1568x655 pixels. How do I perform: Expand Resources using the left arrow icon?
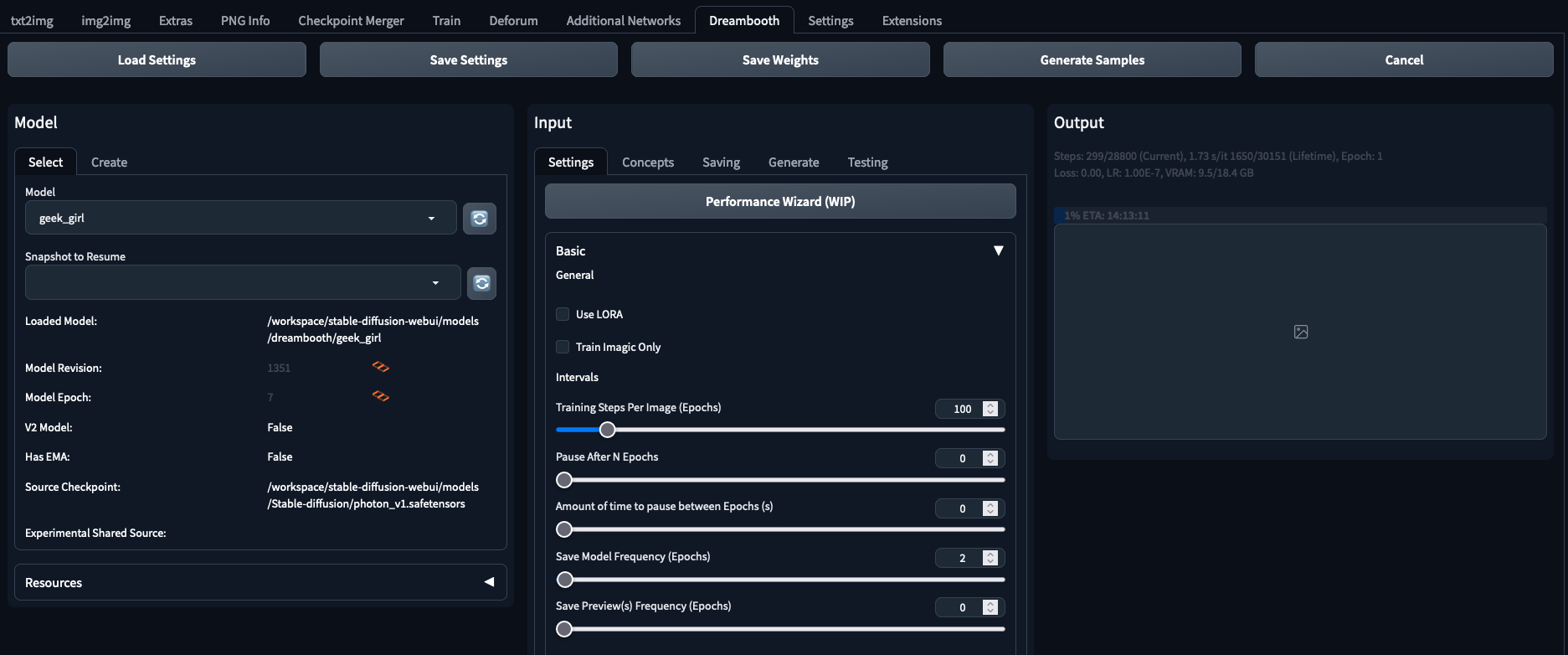[x=489, y=582]
